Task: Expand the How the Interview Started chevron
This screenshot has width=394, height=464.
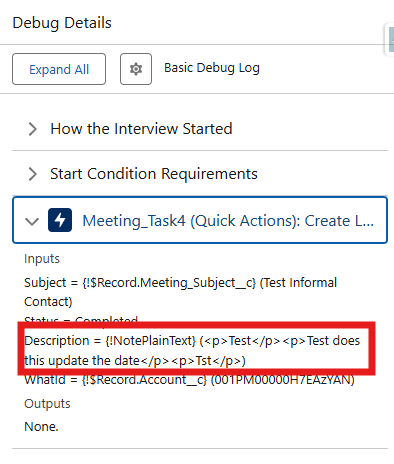Action: [x=32, y=129]
